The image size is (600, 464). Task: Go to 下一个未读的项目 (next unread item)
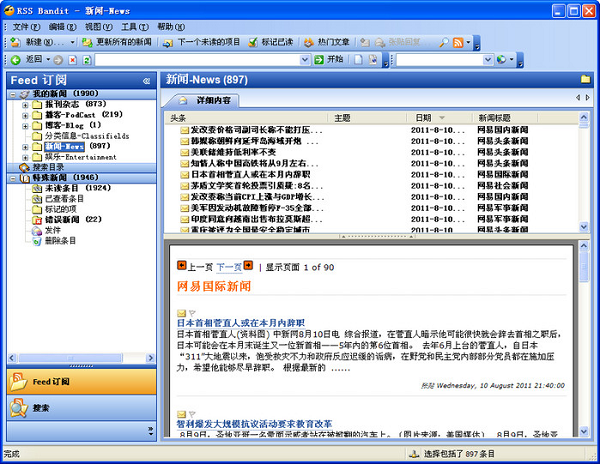point(201,42)
